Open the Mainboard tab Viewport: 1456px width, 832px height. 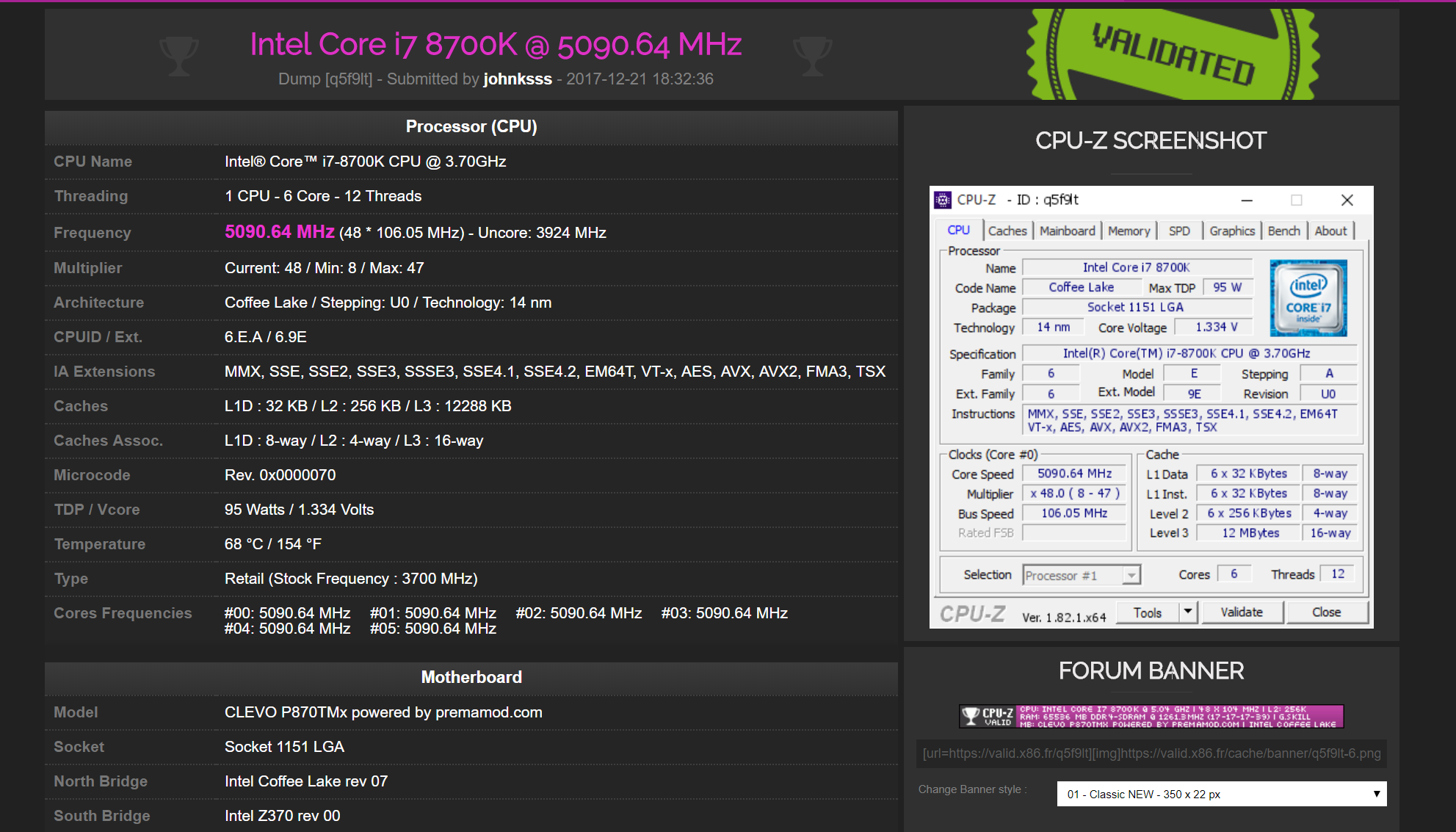click(x=1067, y=231)
